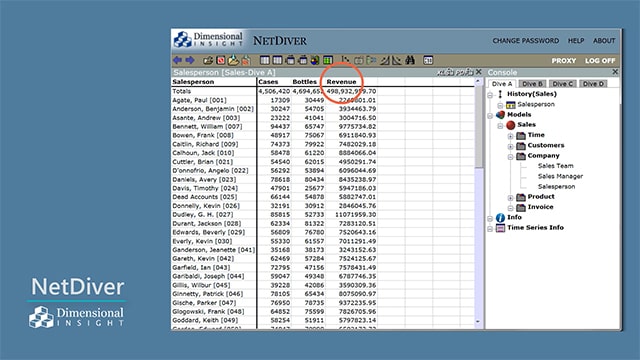Click the blue Info icon in tree
The height and width of the screenshot is (360, 640).
coord(500,218)
